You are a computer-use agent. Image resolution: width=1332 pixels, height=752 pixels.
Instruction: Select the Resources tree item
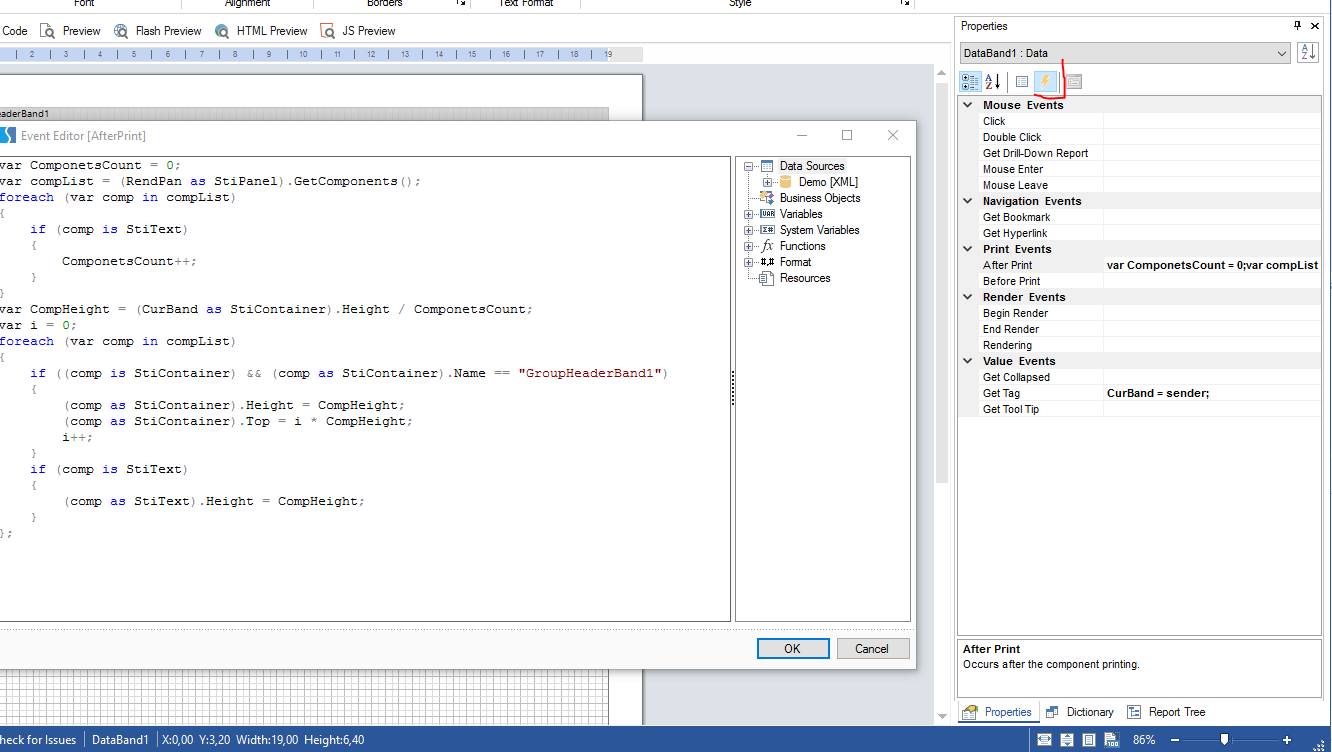tap(805, 278)
